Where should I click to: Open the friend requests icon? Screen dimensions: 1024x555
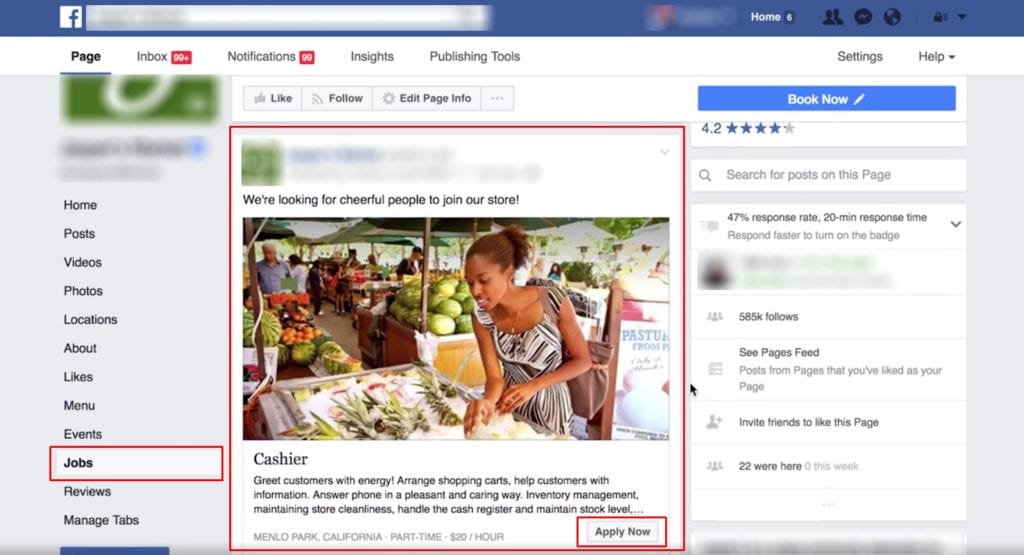tap(832, 17)
